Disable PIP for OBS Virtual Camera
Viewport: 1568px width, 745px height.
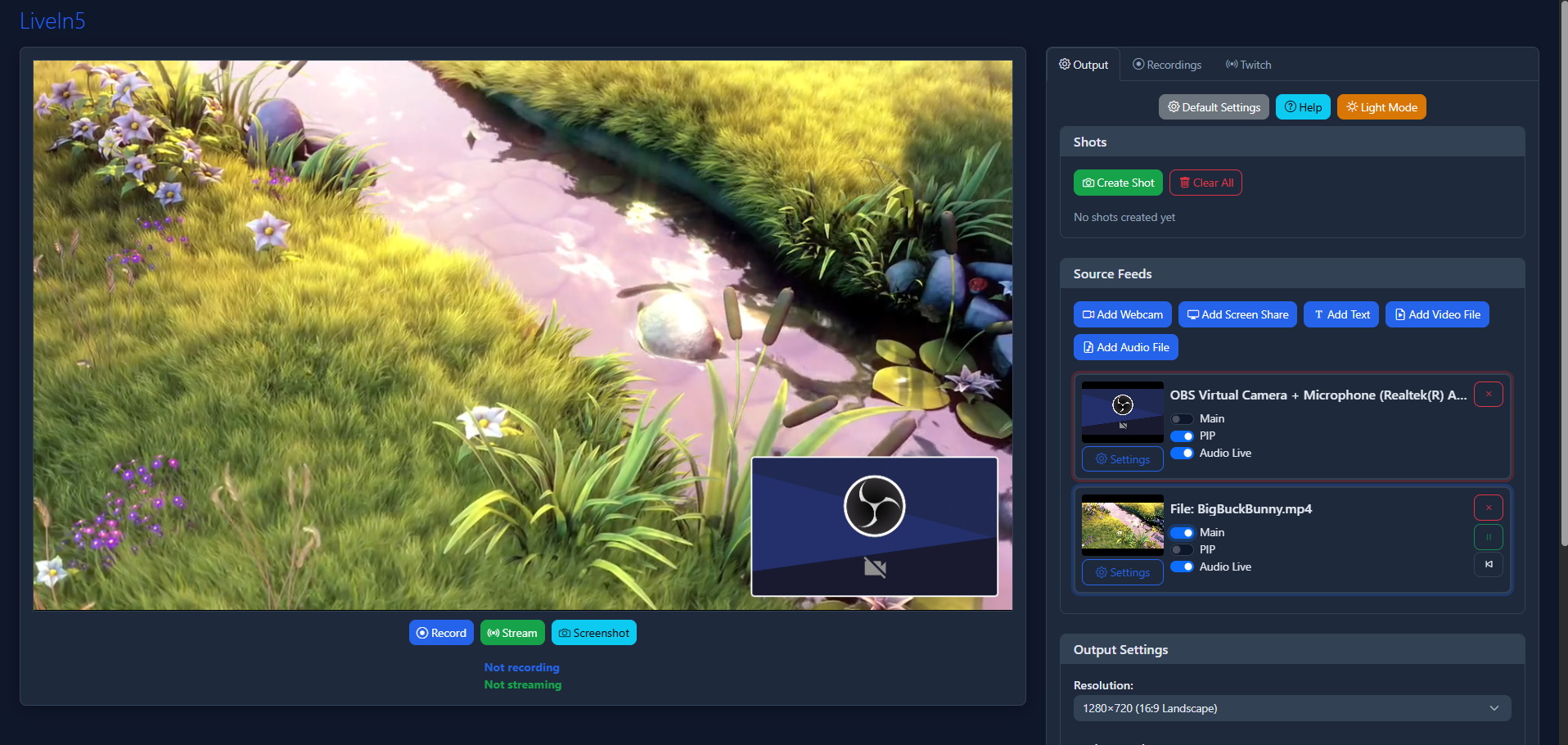[1182, 436]
